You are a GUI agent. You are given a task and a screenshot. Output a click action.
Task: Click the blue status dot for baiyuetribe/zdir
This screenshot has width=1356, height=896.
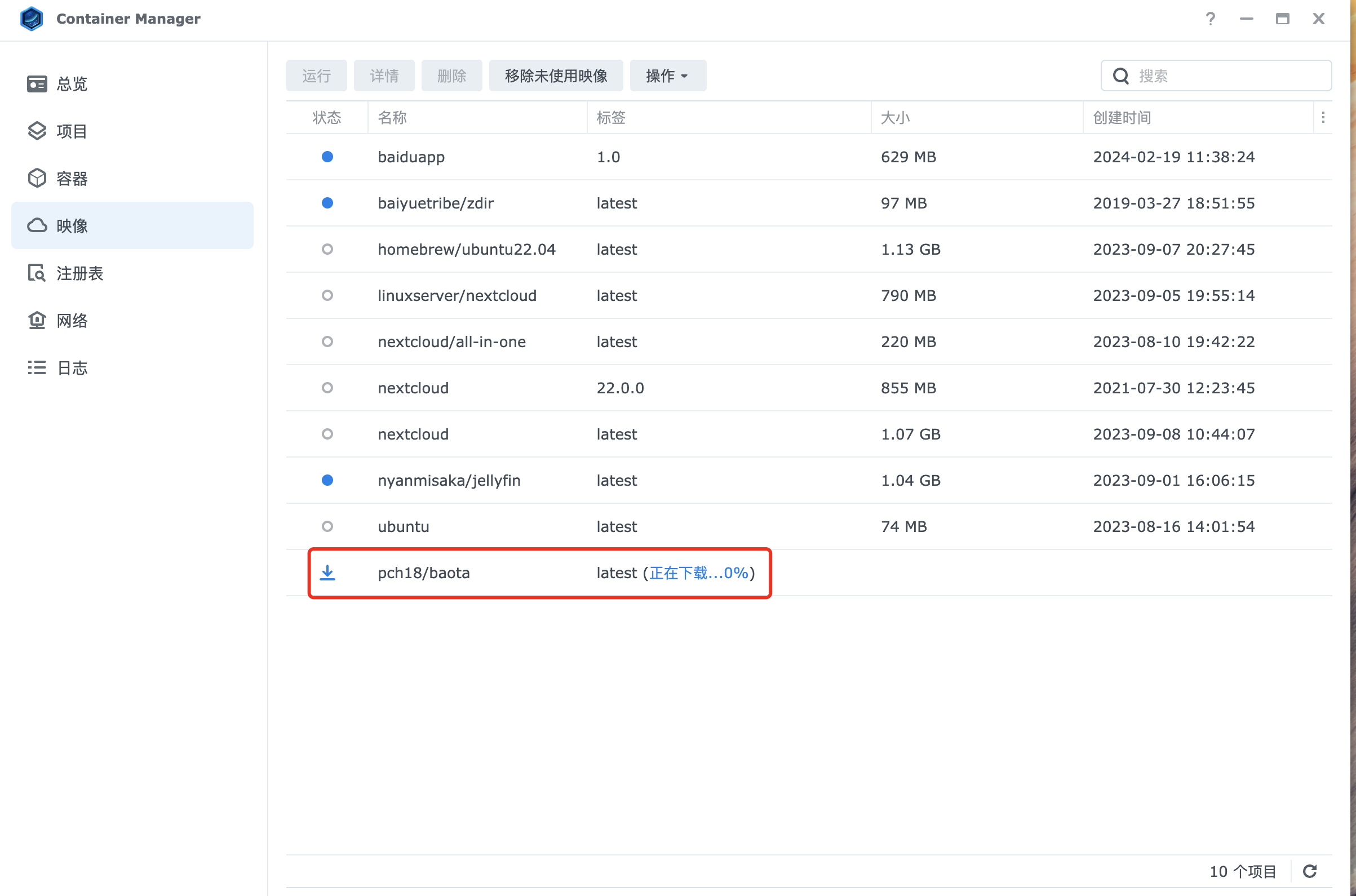pyautogui.click(x=327, y=203)
